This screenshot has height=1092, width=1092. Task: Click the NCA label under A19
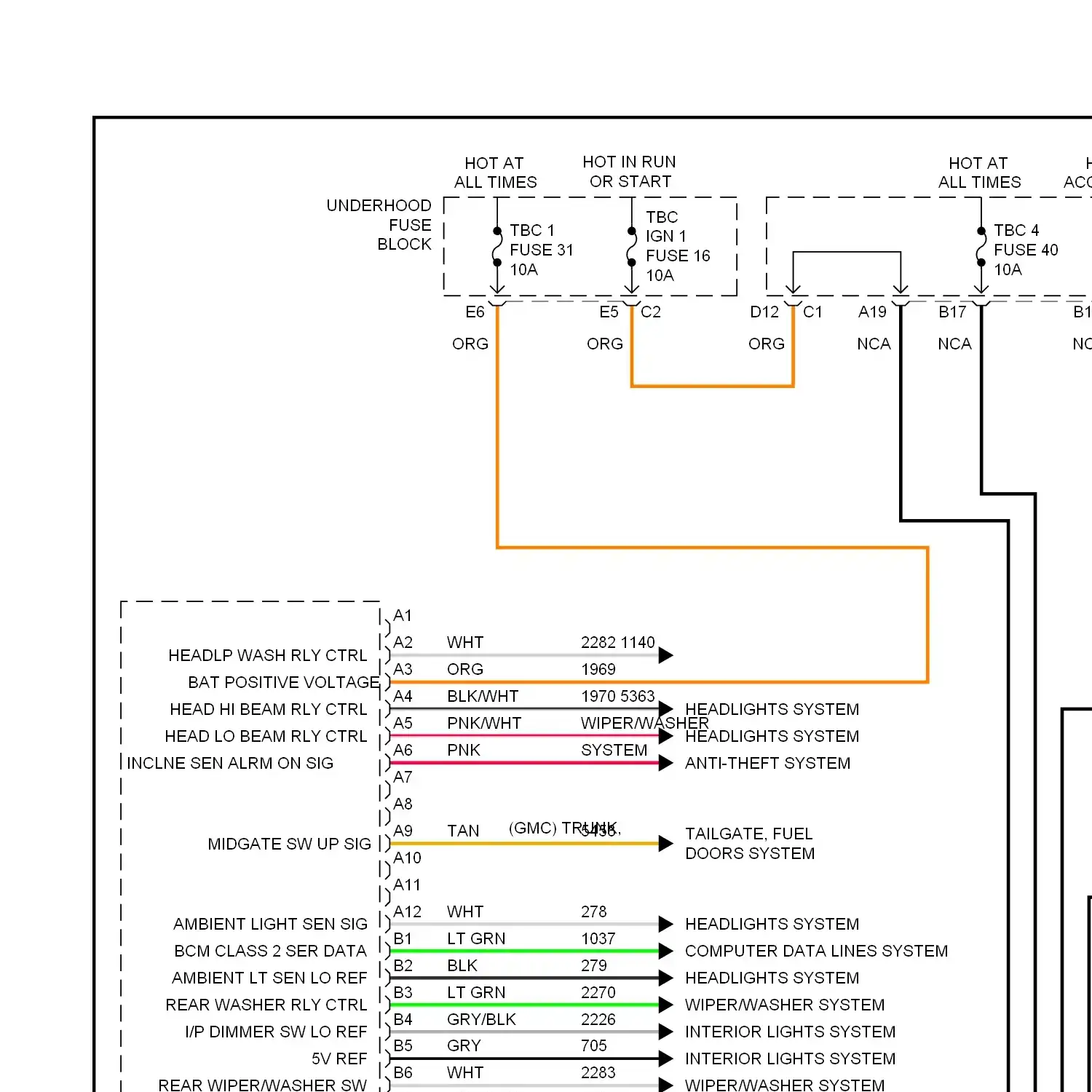tap(874, 344)
